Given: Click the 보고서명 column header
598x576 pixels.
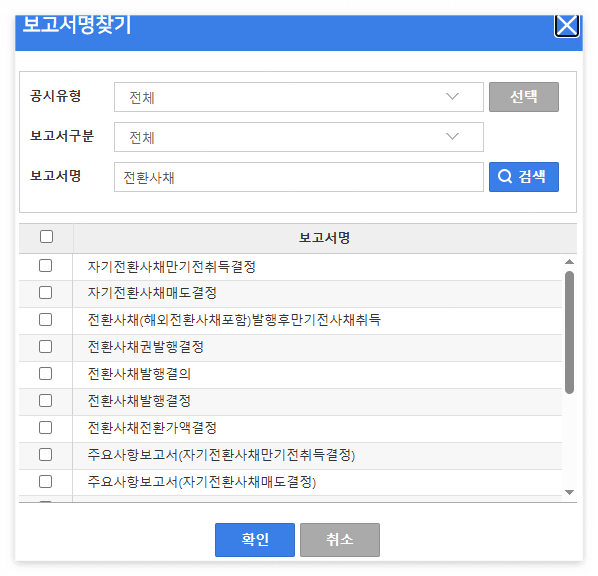Looking at the screenshot, I should 325,238.
